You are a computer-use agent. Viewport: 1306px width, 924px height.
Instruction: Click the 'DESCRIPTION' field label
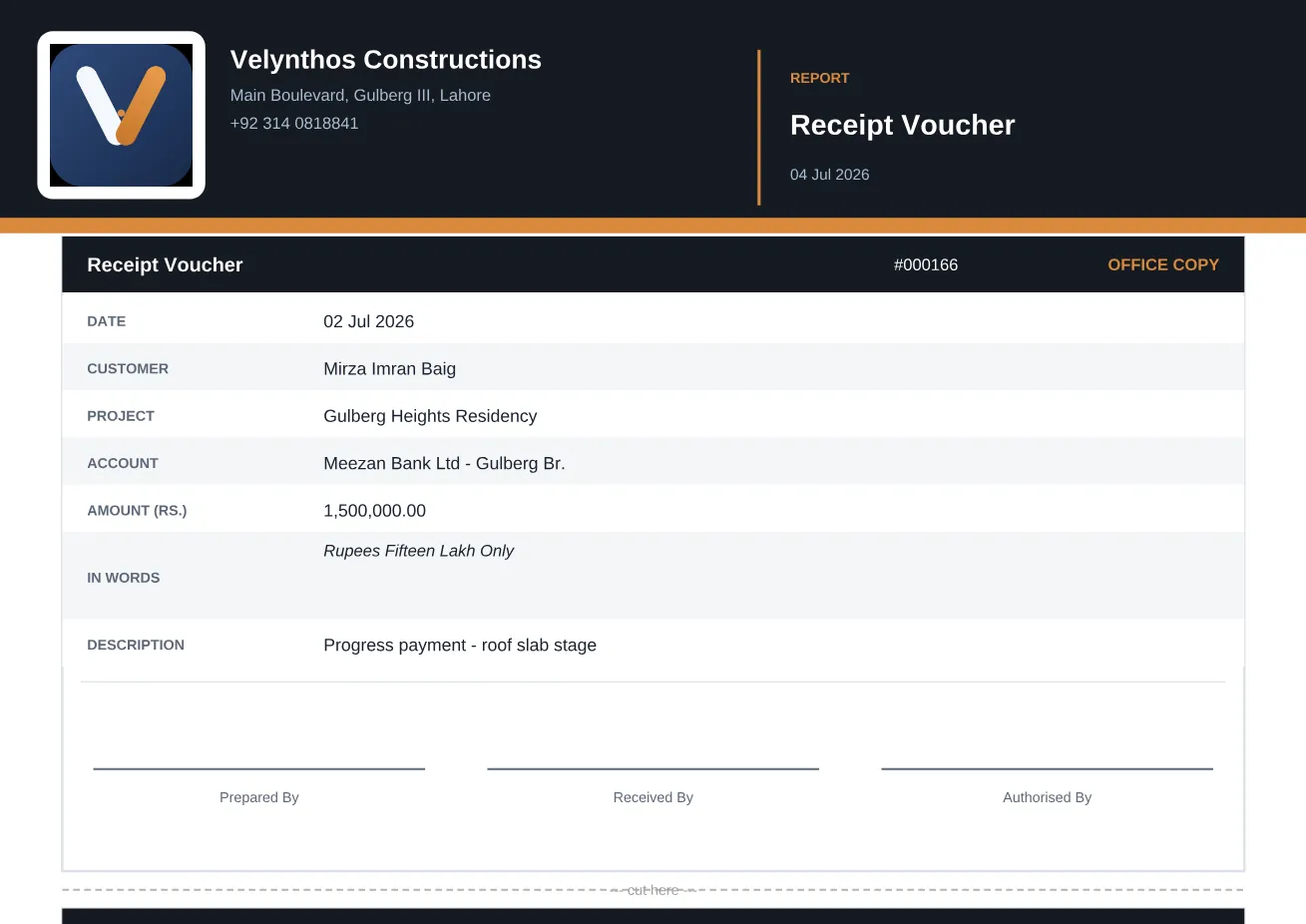click(136, 645)
